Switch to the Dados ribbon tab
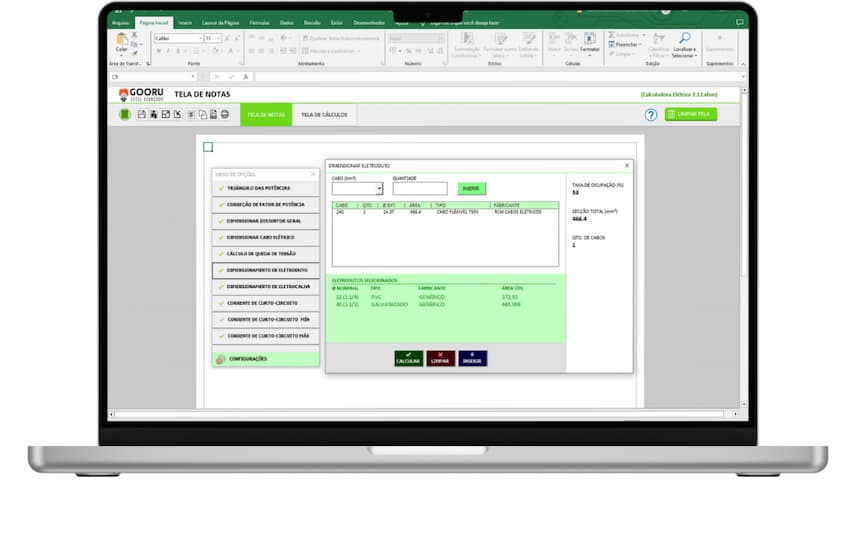This screenshot has width=856, height=543. pyautogui.click(x=287, y=23)
